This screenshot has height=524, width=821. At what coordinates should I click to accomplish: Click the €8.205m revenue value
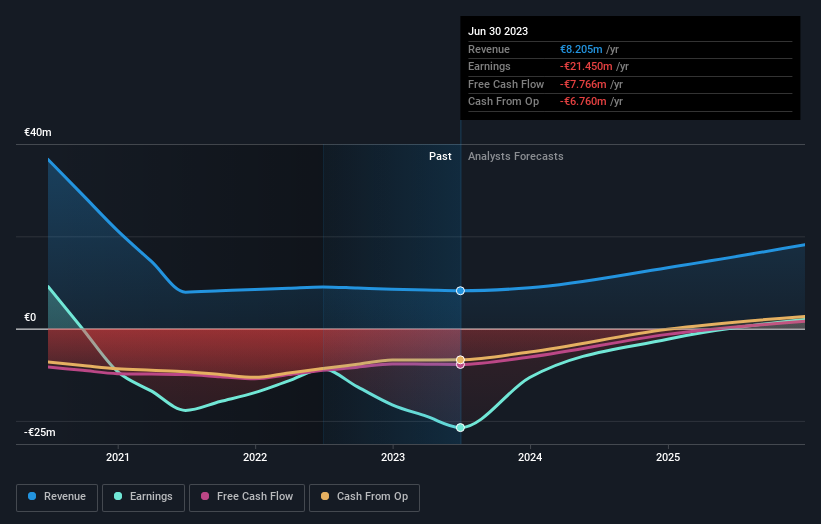pos(581,49)
